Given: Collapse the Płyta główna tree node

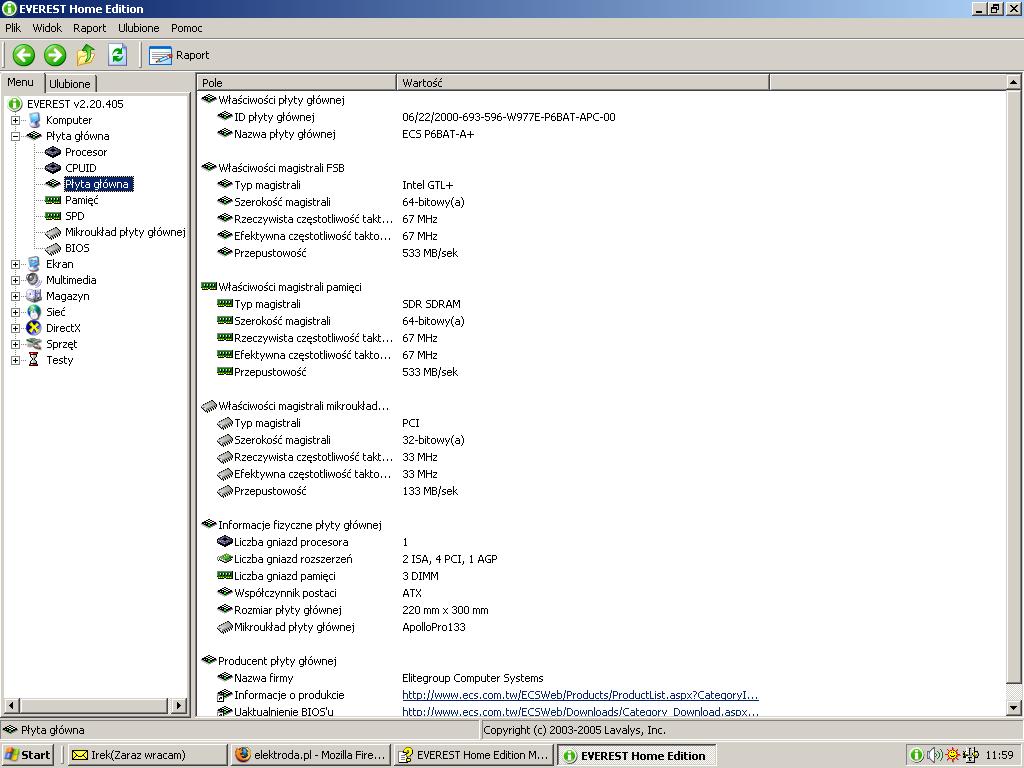Looking at the screenshot, I should (x=15, y=136).
